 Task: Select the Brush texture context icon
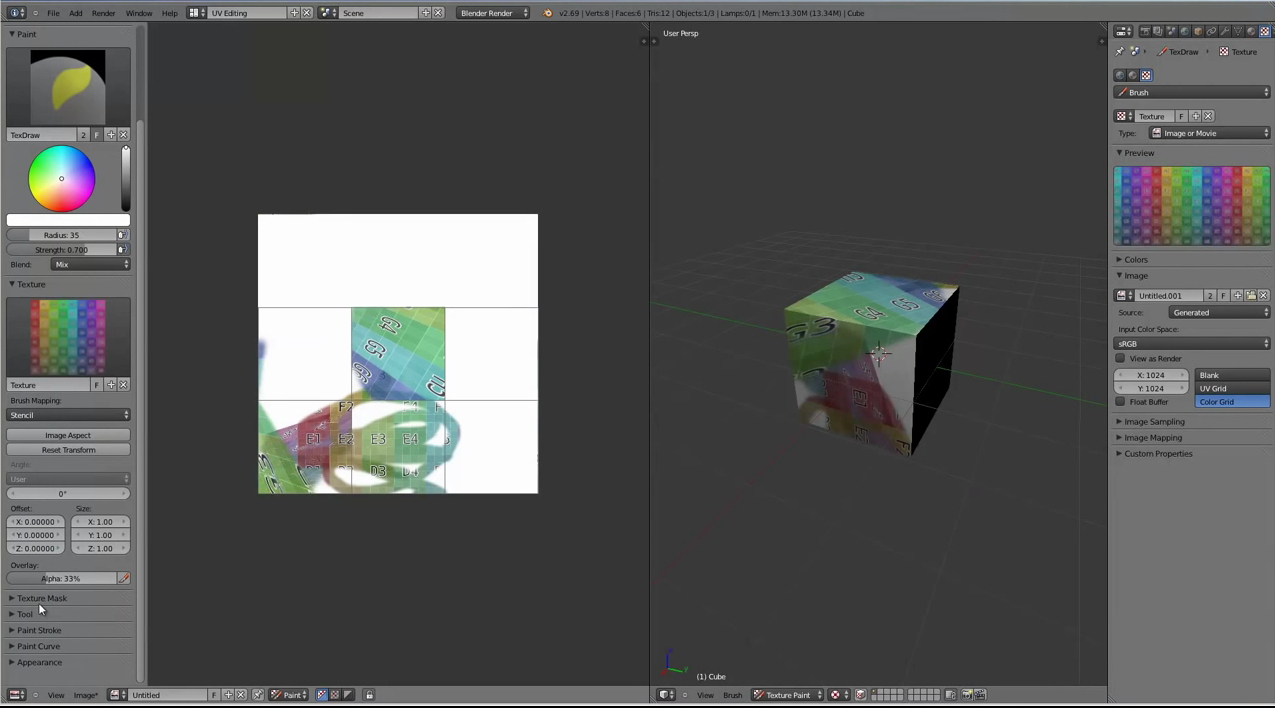point(1146,75)
